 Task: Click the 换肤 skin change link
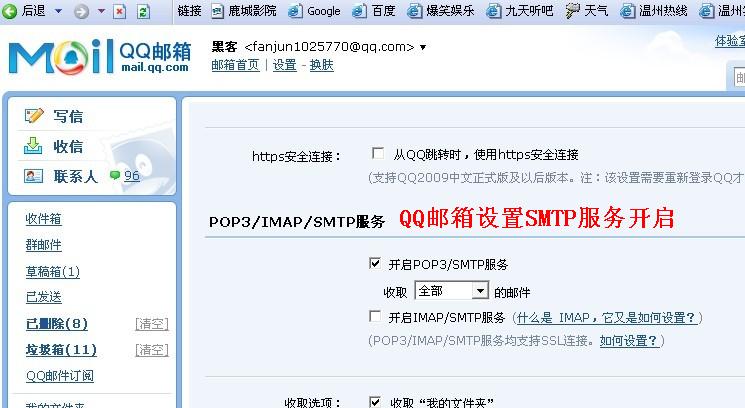click(322, 65)
